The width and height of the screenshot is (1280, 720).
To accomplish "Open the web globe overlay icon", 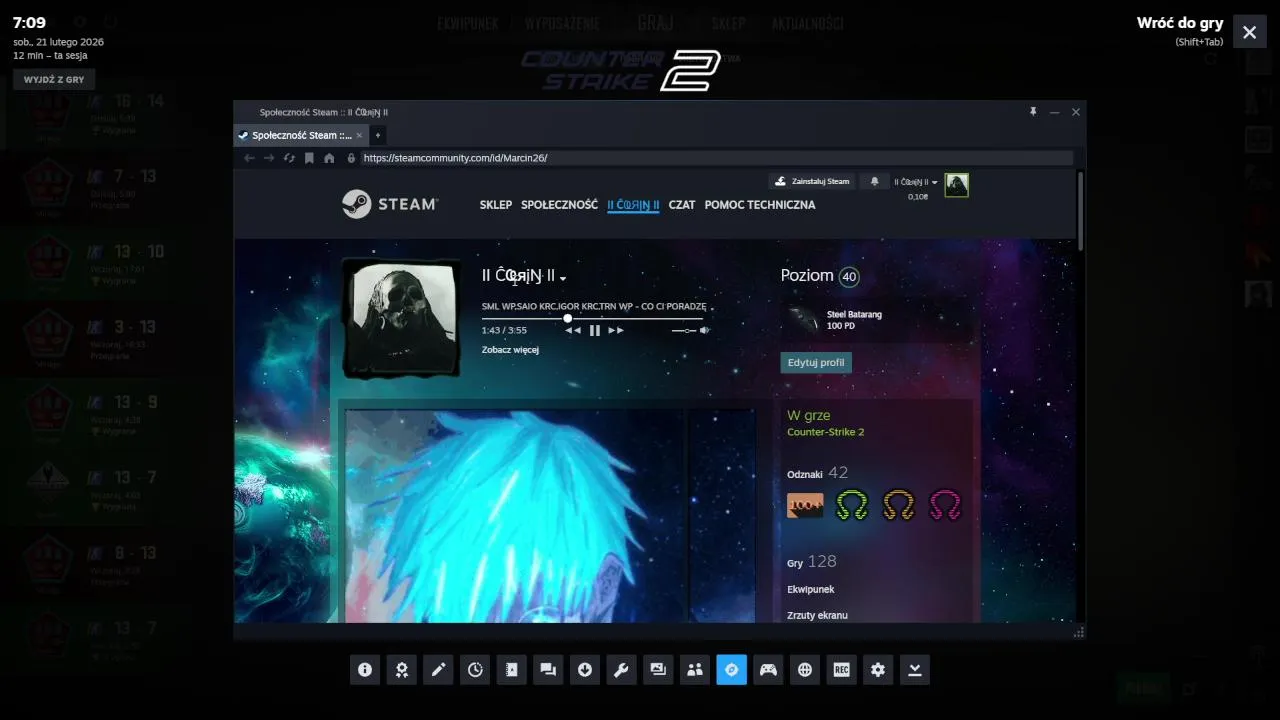I will pos(805,670).
